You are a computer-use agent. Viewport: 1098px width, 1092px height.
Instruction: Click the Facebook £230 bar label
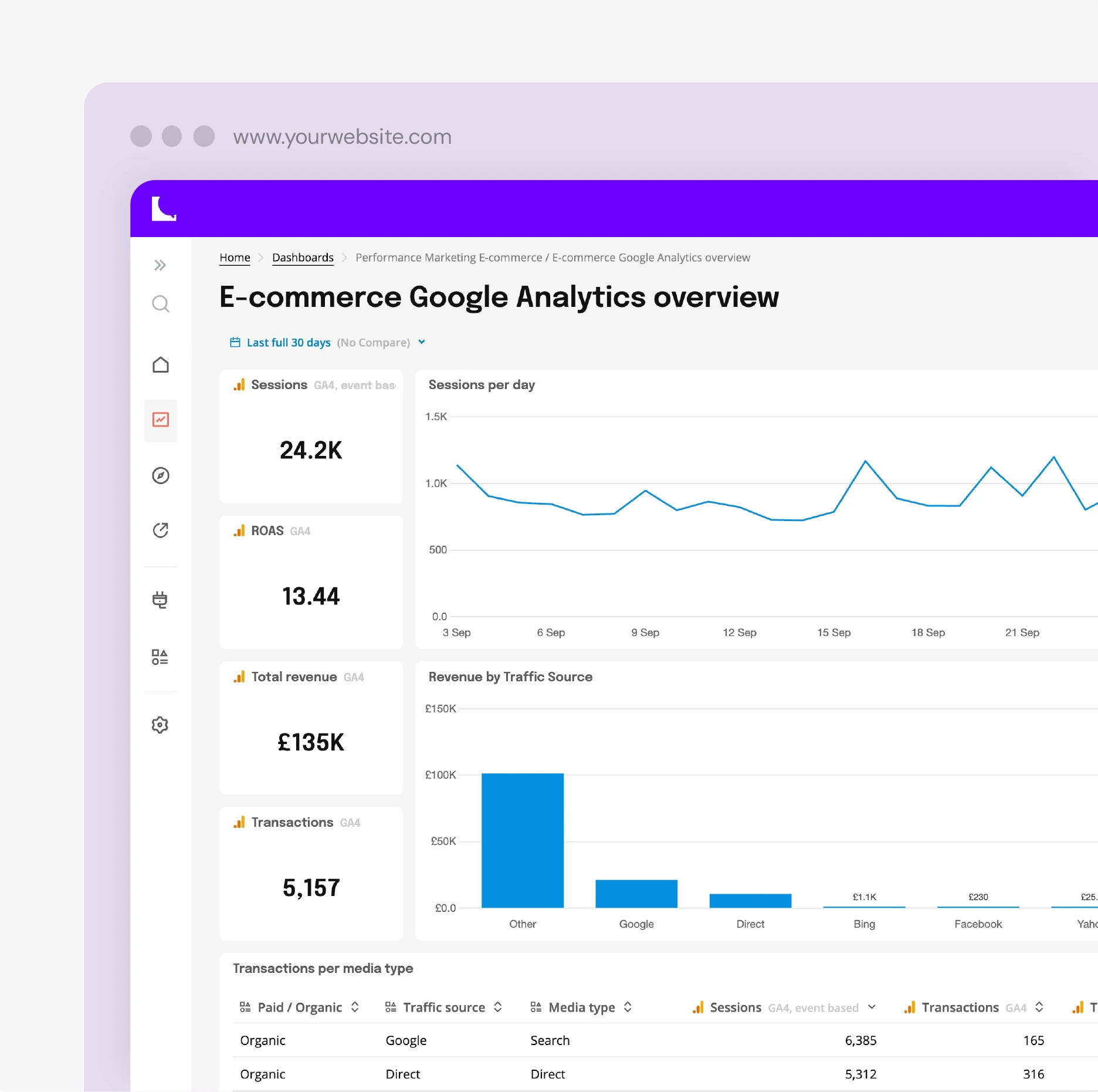978,897
